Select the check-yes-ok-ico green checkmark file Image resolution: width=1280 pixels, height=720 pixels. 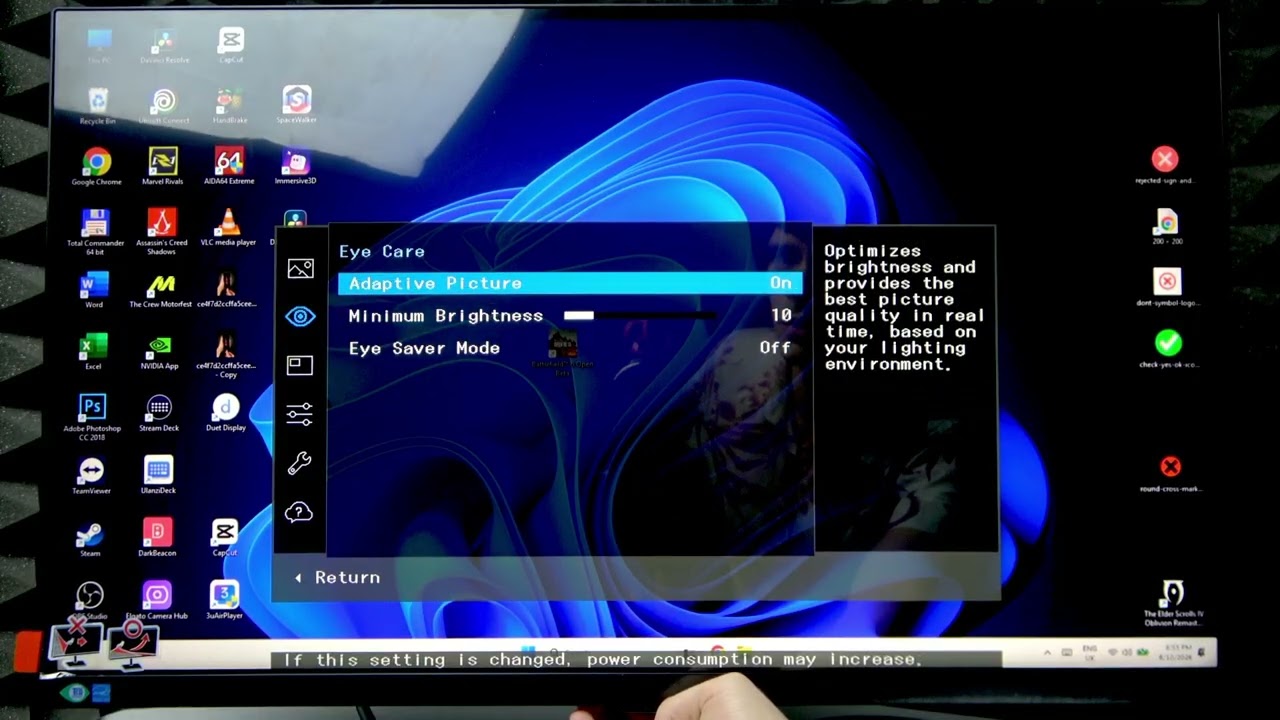(x=1168, y=350)
